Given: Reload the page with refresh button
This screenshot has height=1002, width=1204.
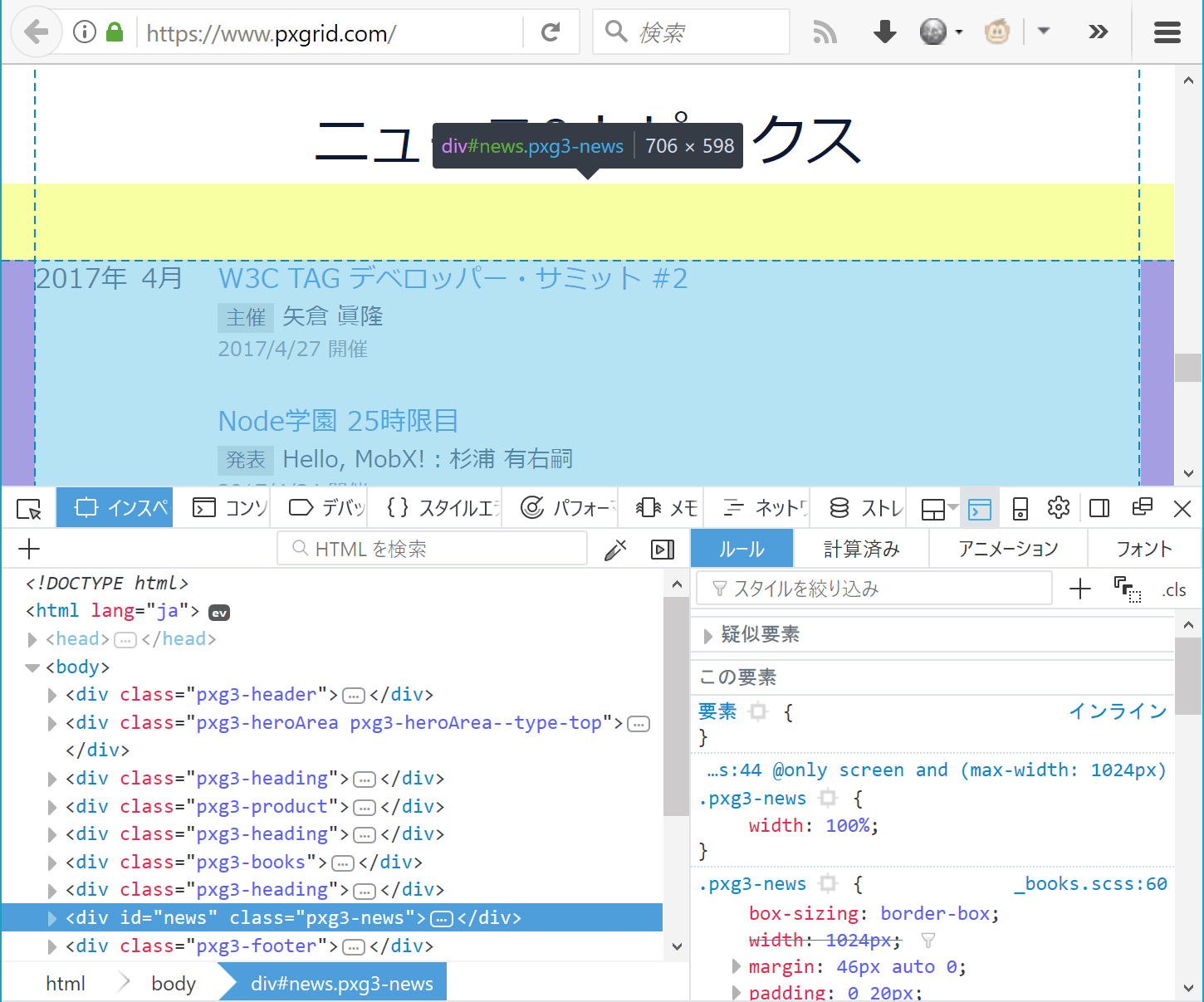Looking at the screenshot, I should tap(551, 33).
